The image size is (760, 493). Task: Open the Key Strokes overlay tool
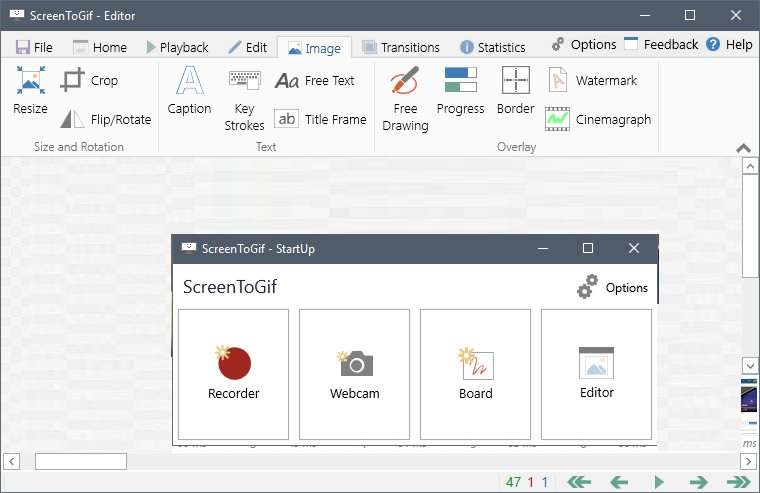coord(244,99)
